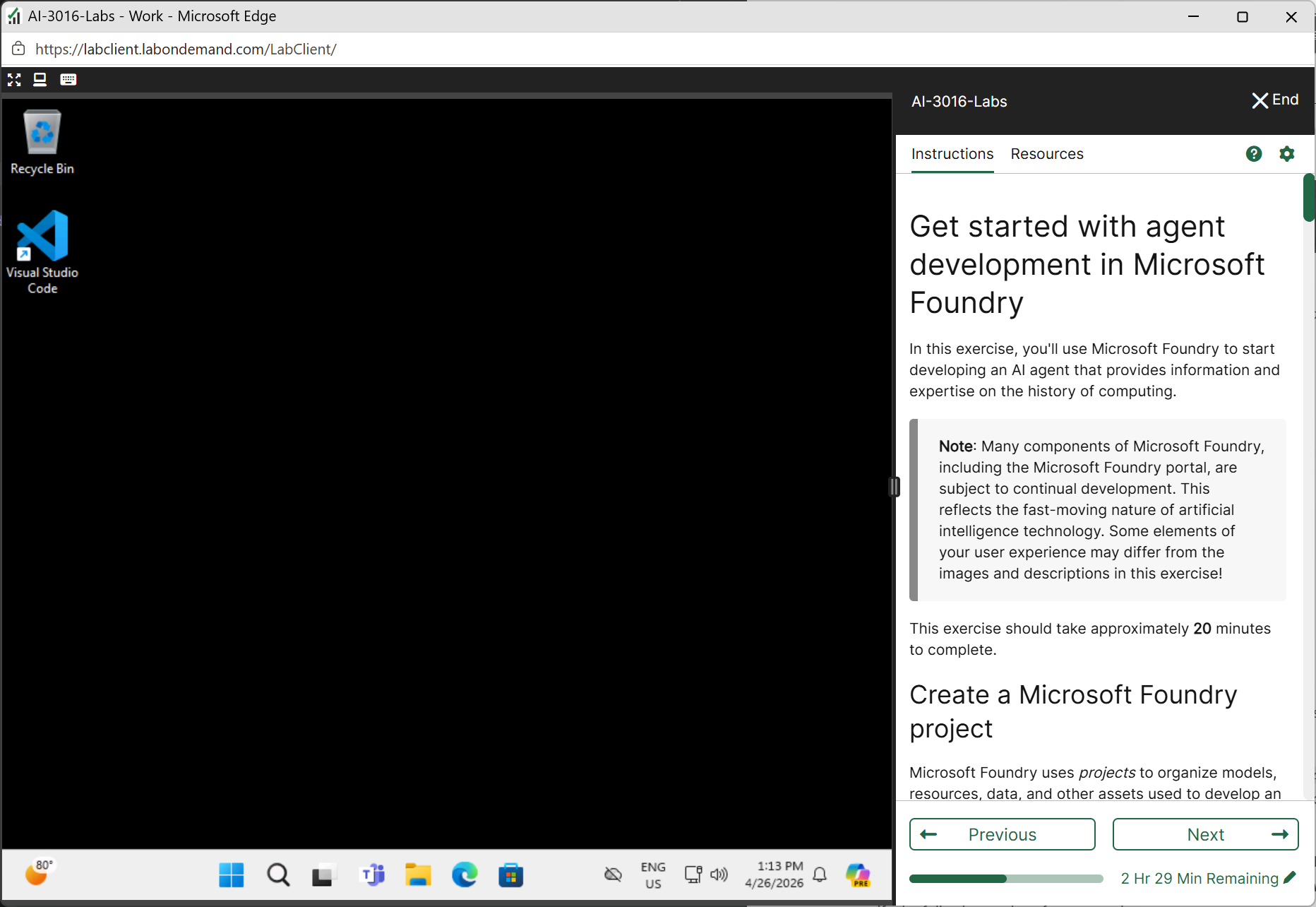Open Copilot preview icon on the taskbar

(x=858, y=875)
